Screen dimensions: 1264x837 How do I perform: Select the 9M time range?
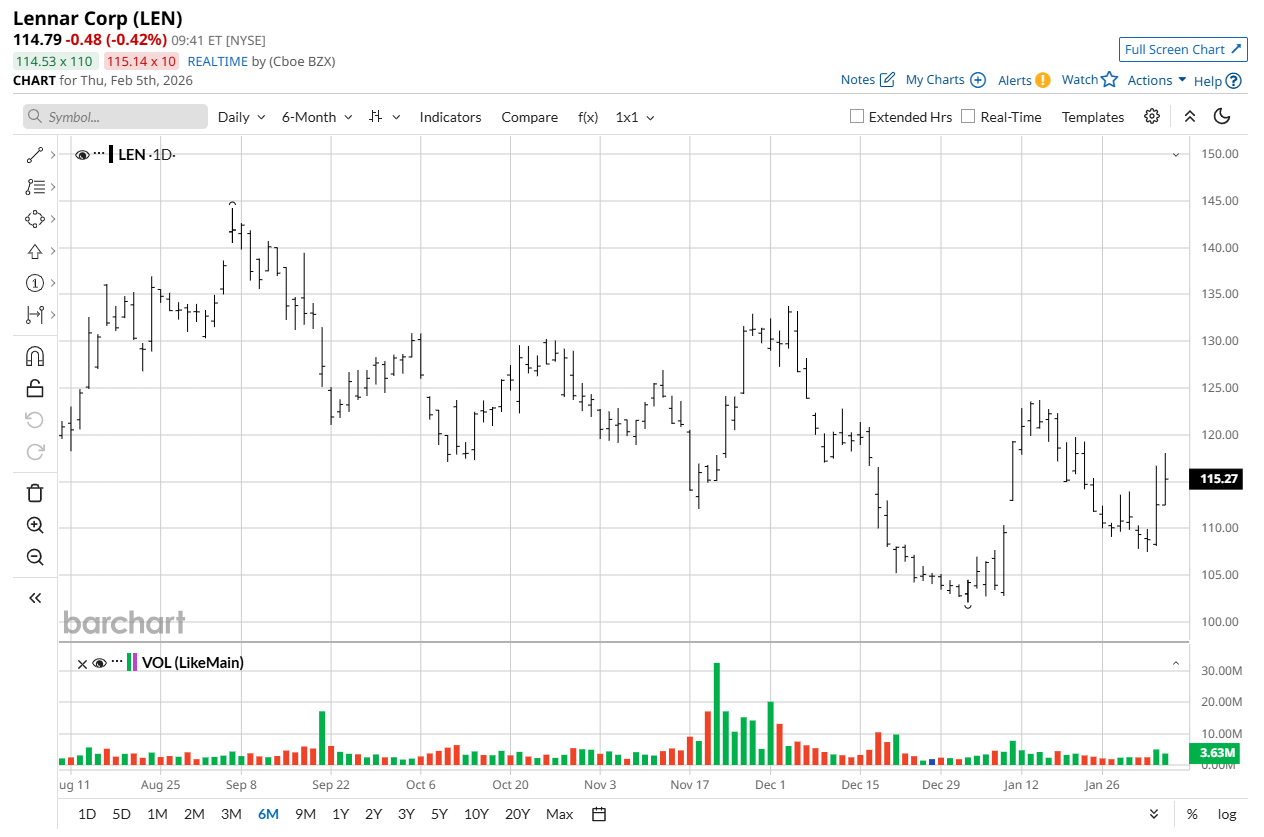(x=305, y=814)
